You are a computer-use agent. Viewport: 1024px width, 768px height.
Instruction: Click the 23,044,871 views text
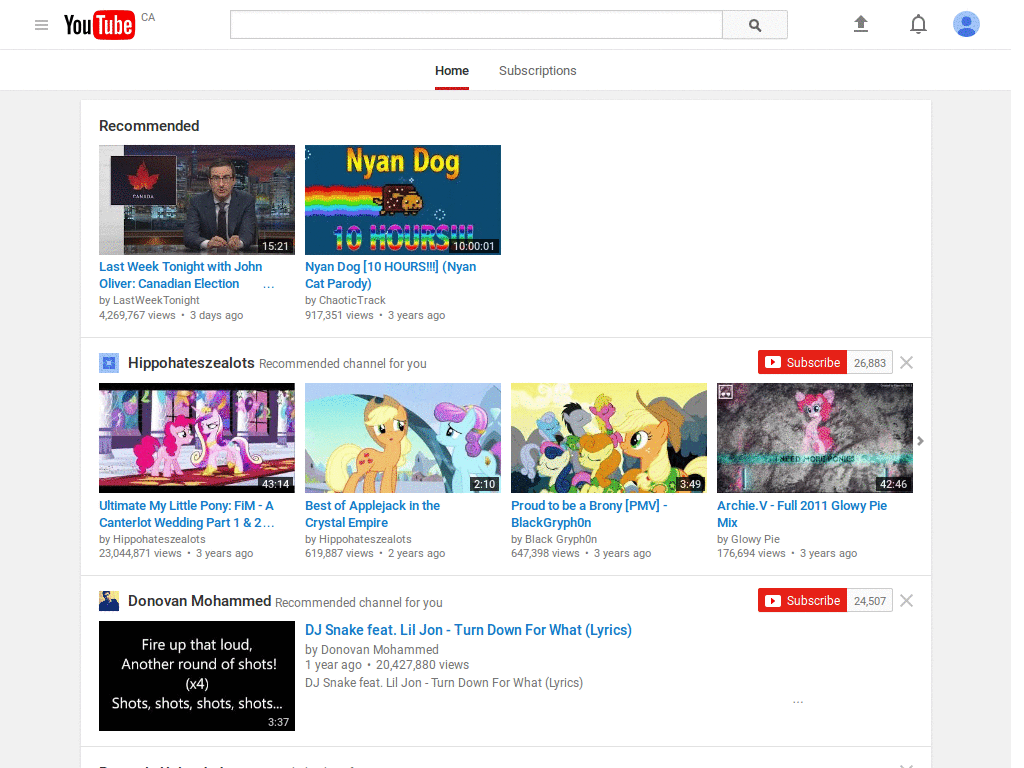point(140,553)
